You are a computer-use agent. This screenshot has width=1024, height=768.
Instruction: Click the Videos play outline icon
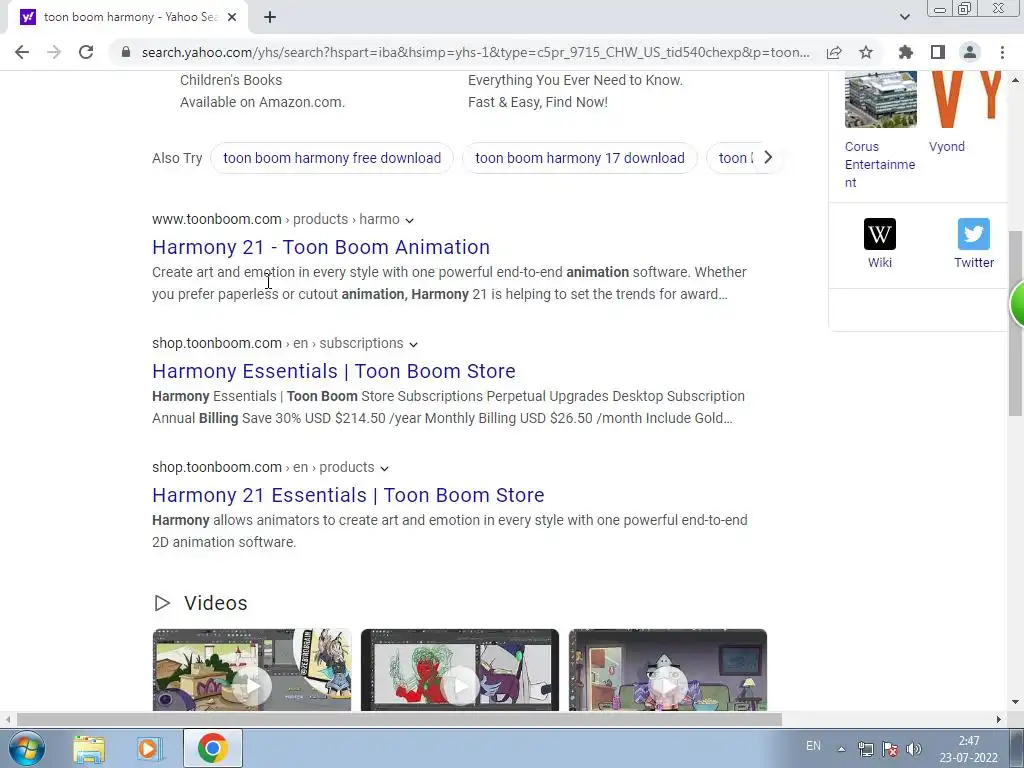162,603
